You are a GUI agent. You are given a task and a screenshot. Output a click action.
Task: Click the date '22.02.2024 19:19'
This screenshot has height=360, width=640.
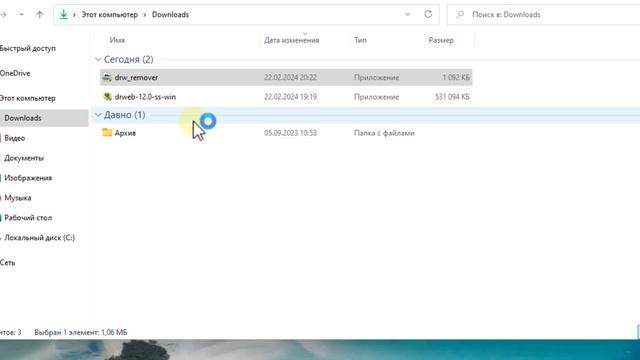[290, 97]
